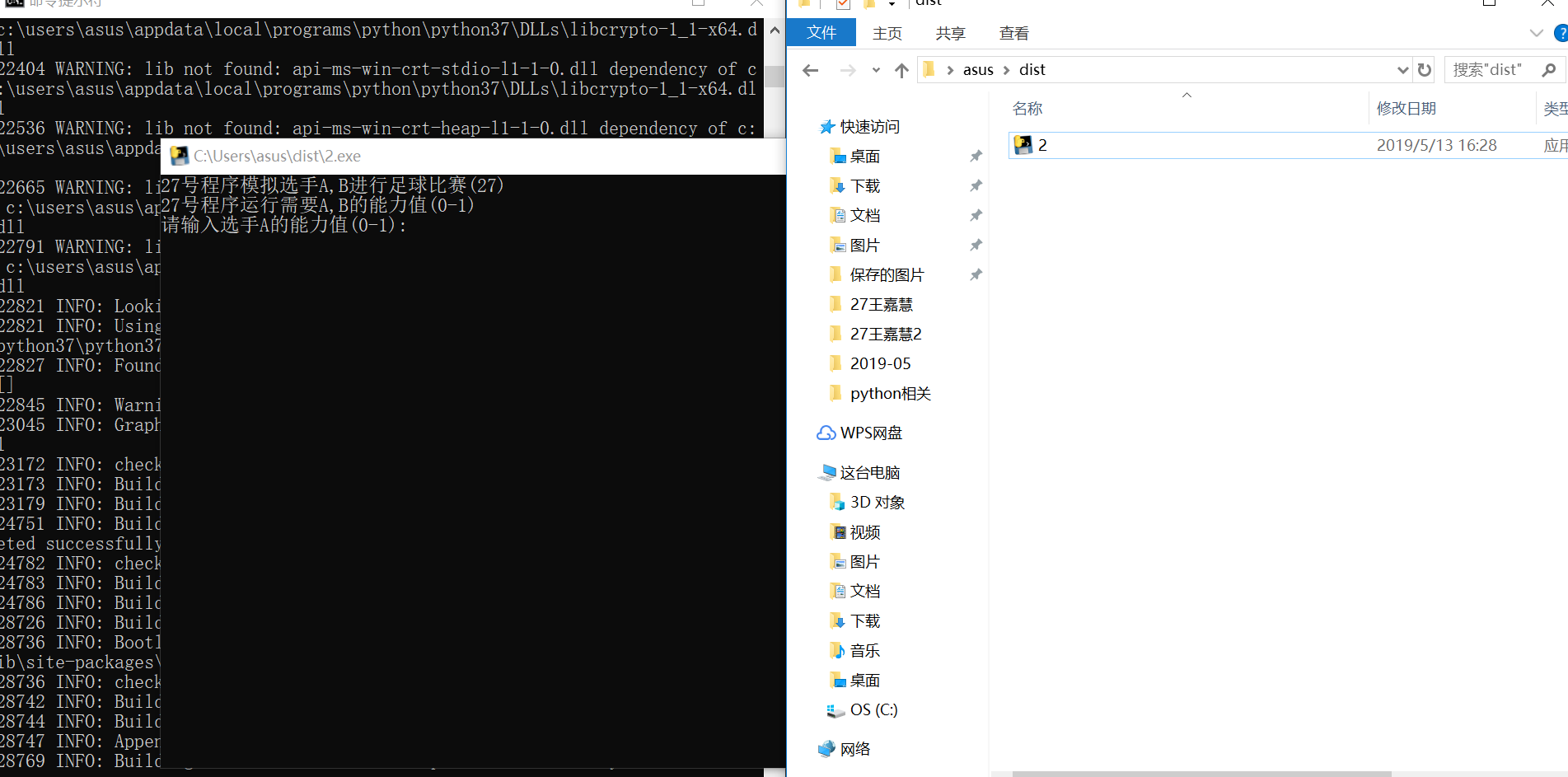Open 视频 under This PC

(864, 532)
